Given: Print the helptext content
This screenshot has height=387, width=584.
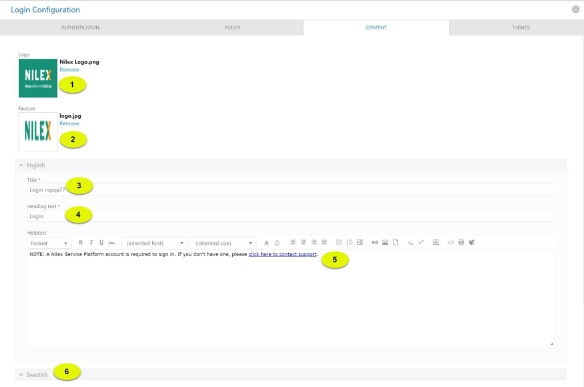Looking at the screenshot, I should point(461,242).
